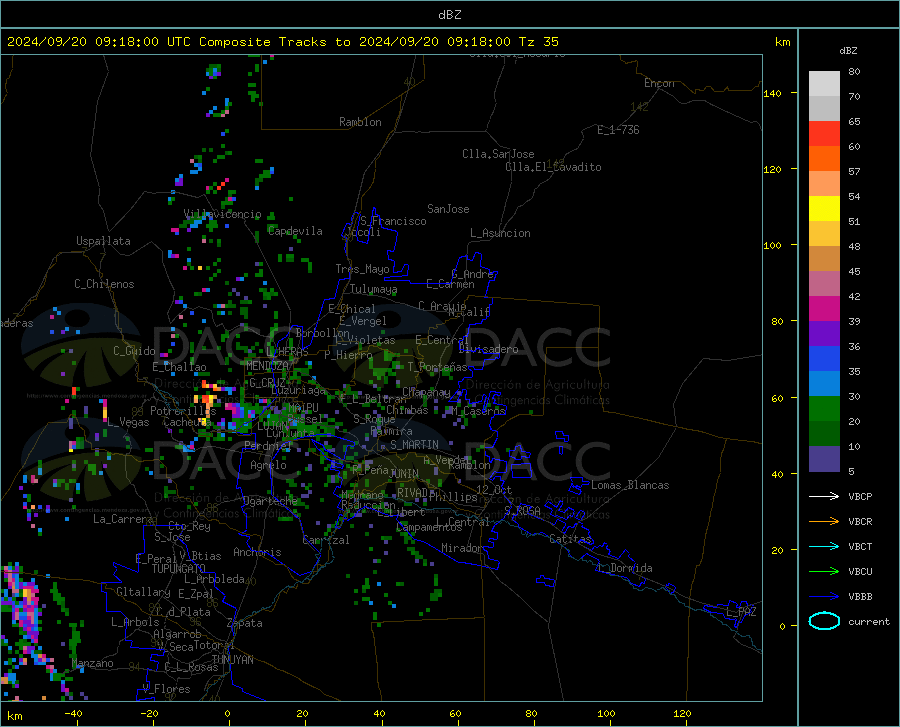Click the 'Manzano' map label
The height and width of the screenshot is (727, 900).
coord(92,663)
